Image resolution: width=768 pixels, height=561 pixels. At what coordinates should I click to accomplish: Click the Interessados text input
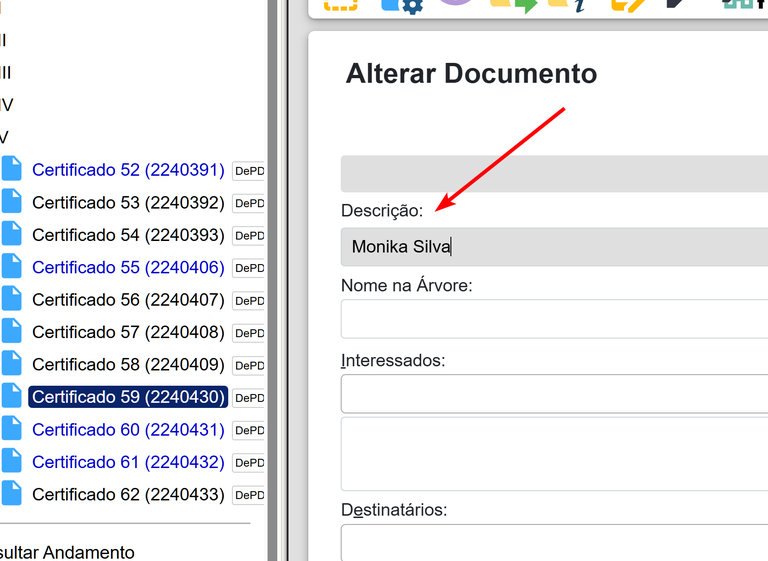[554, 394]
